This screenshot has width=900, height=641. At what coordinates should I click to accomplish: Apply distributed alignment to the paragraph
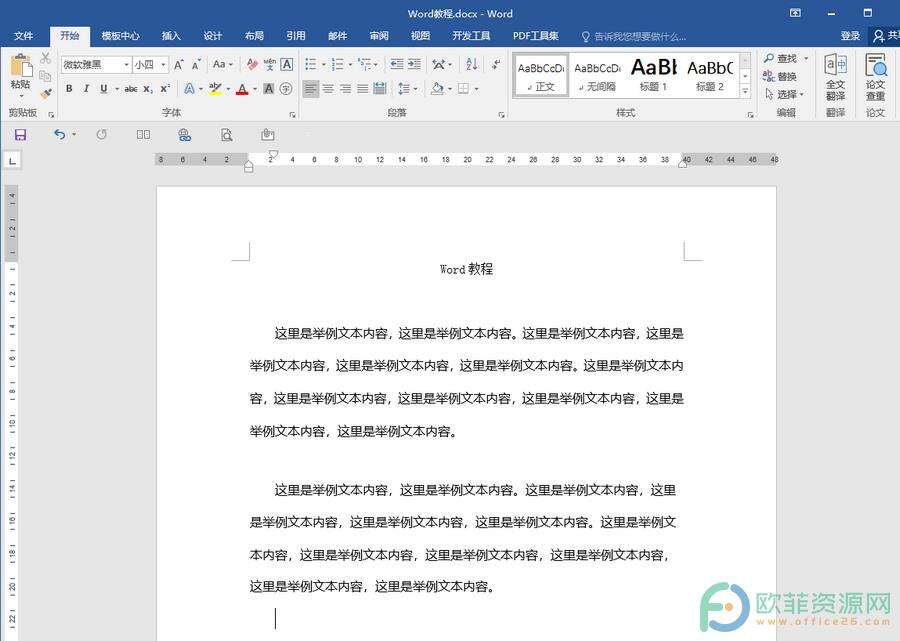(379, 89)
